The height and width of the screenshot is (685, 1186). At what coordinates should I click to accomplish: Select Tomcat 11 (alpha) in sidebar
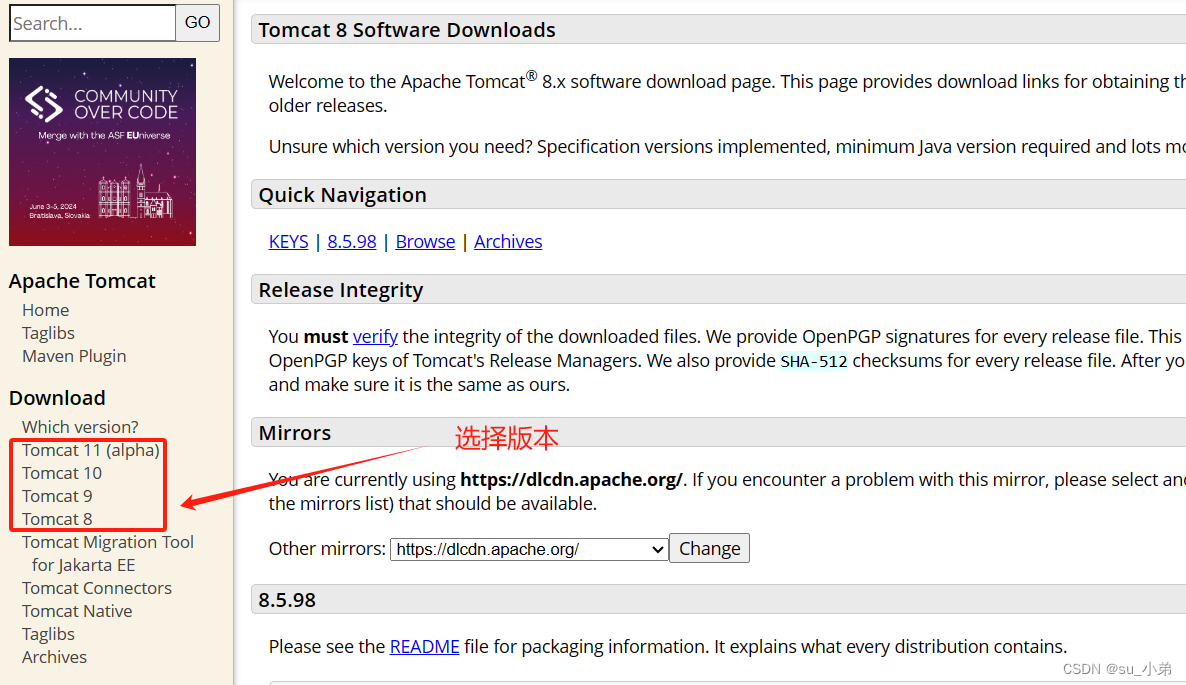pyautogui.click(x=89, y=449)
